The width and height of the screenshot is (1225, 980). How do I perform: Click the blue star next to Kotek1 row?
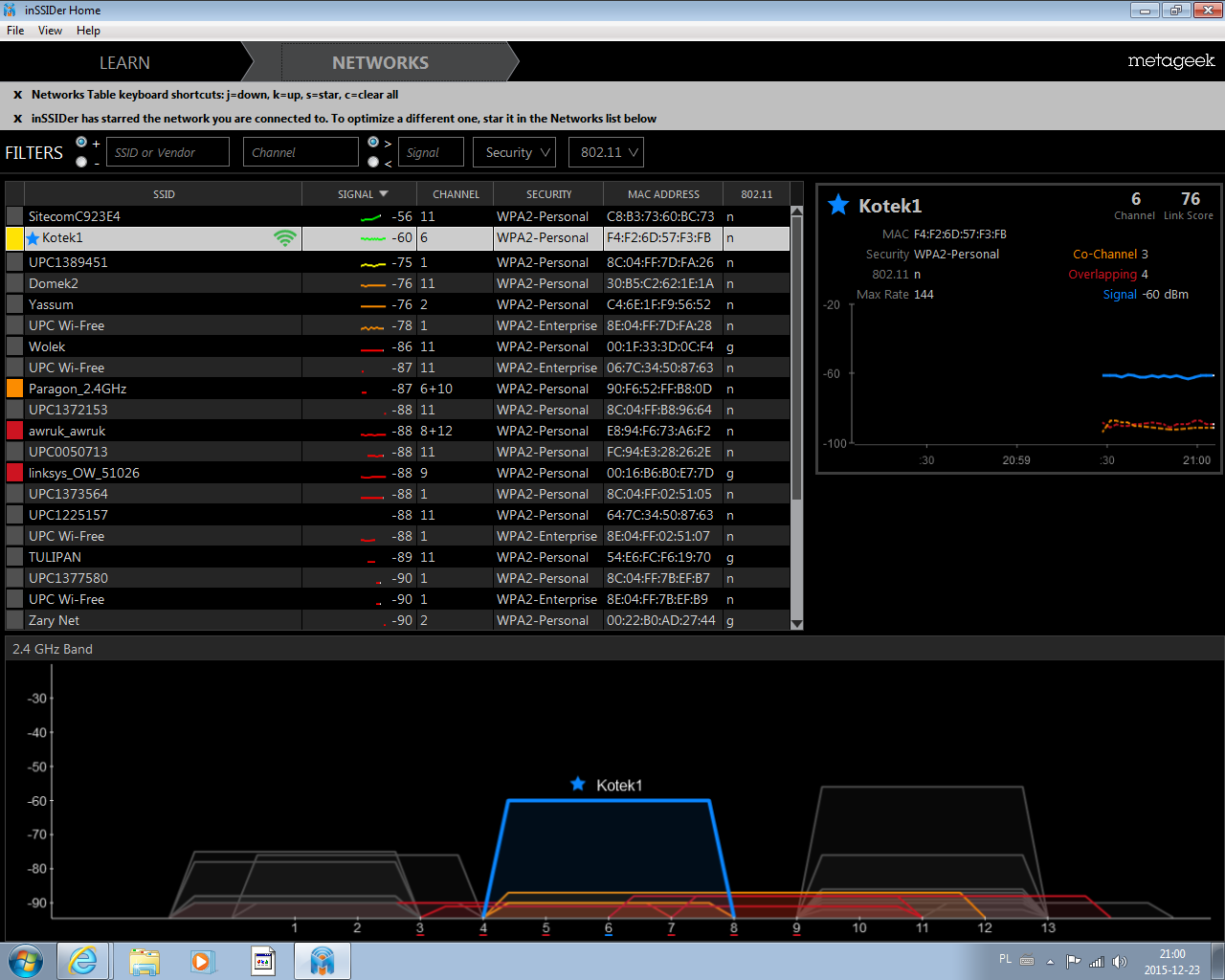[33, 238]
